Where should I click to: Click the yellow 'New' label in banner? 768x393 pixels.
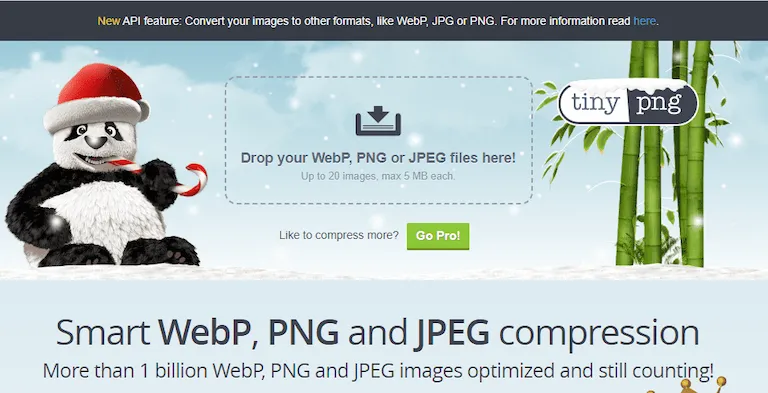(x=108, y=21)
